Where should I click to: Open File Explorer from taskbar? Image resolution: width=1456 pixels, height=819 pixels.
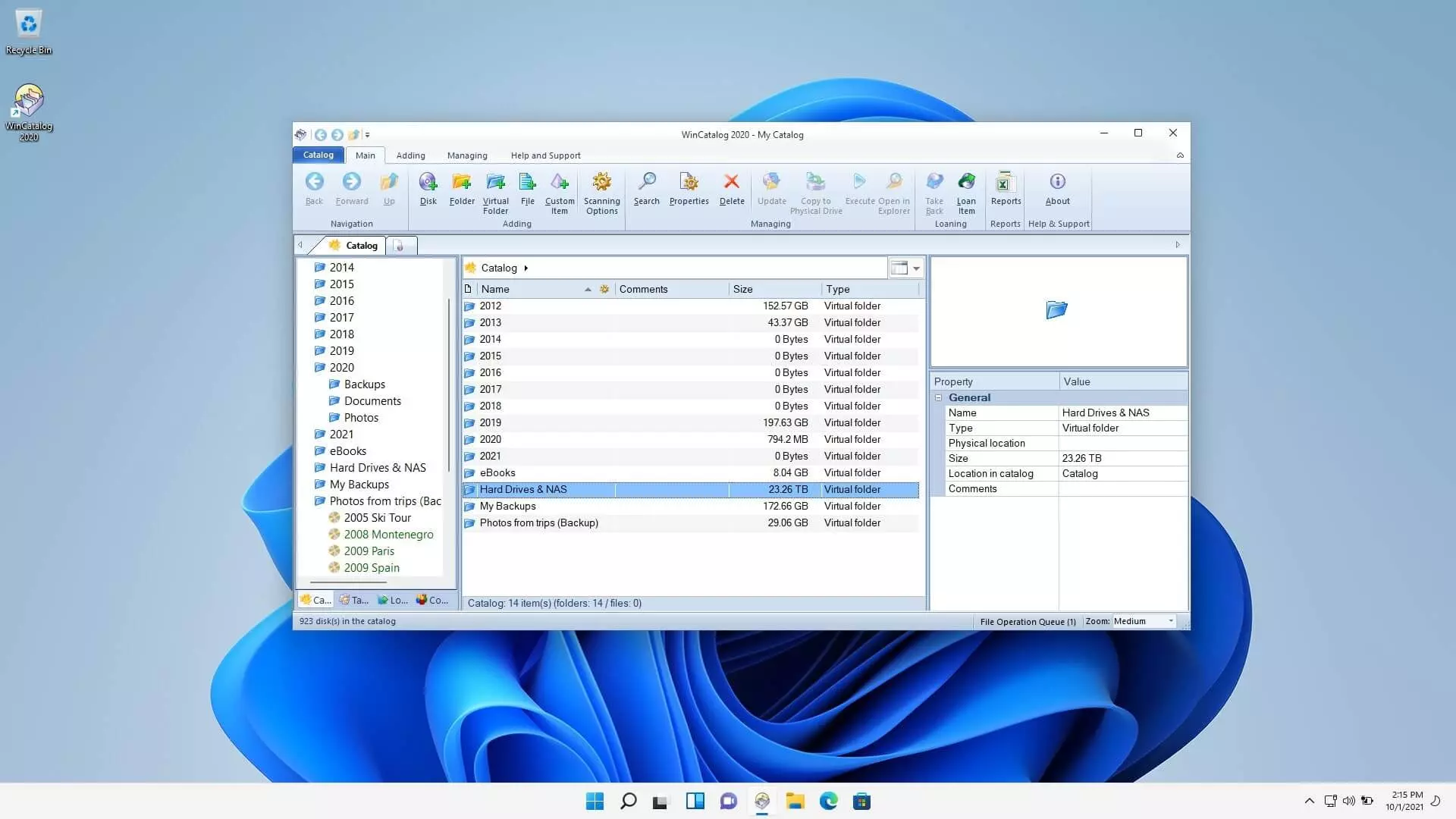795,801
